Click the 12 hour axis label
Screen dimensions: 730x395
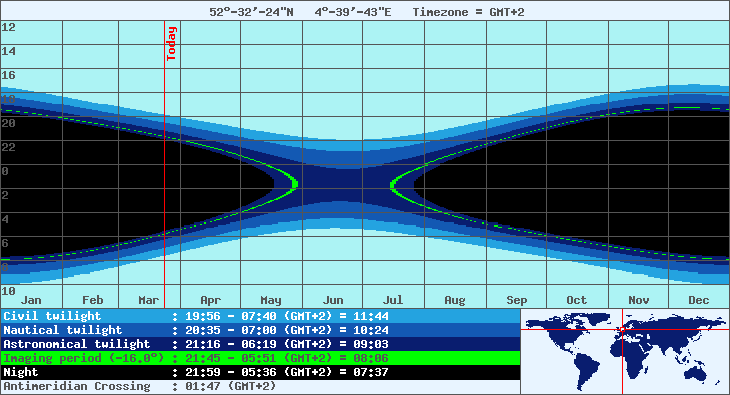8,27
